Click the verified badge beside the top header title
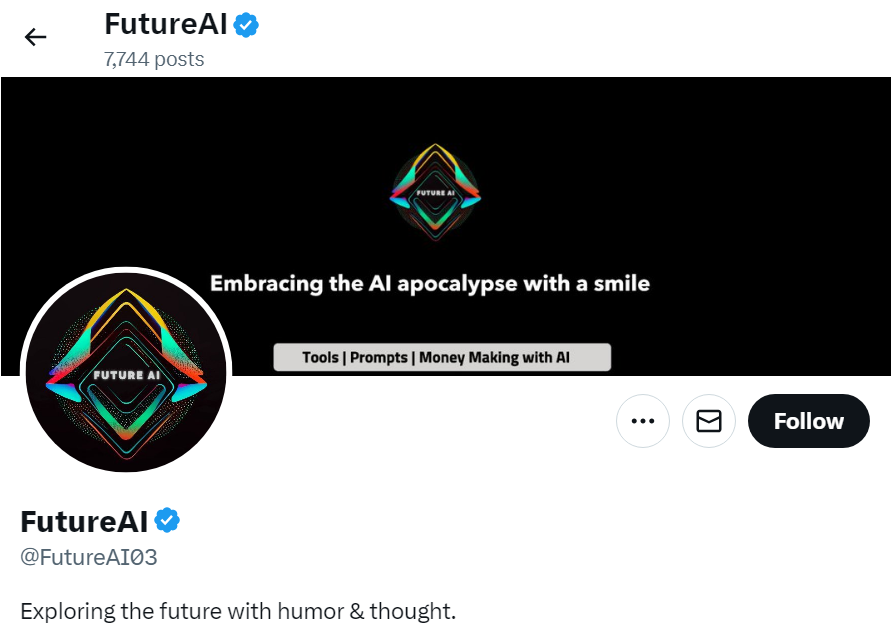The image size is (892, 636). 246,25
